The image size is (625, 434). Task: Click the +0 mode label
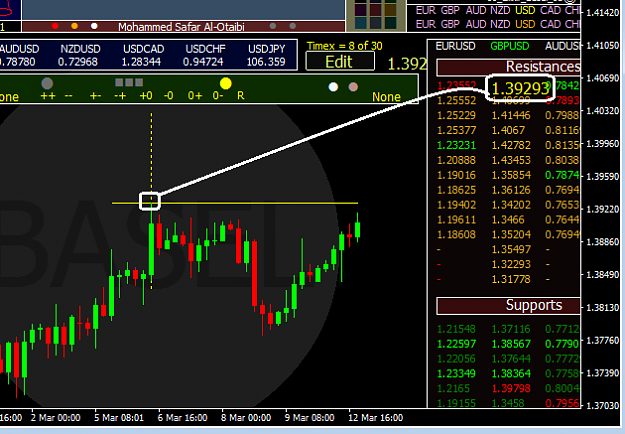[146, 96]
